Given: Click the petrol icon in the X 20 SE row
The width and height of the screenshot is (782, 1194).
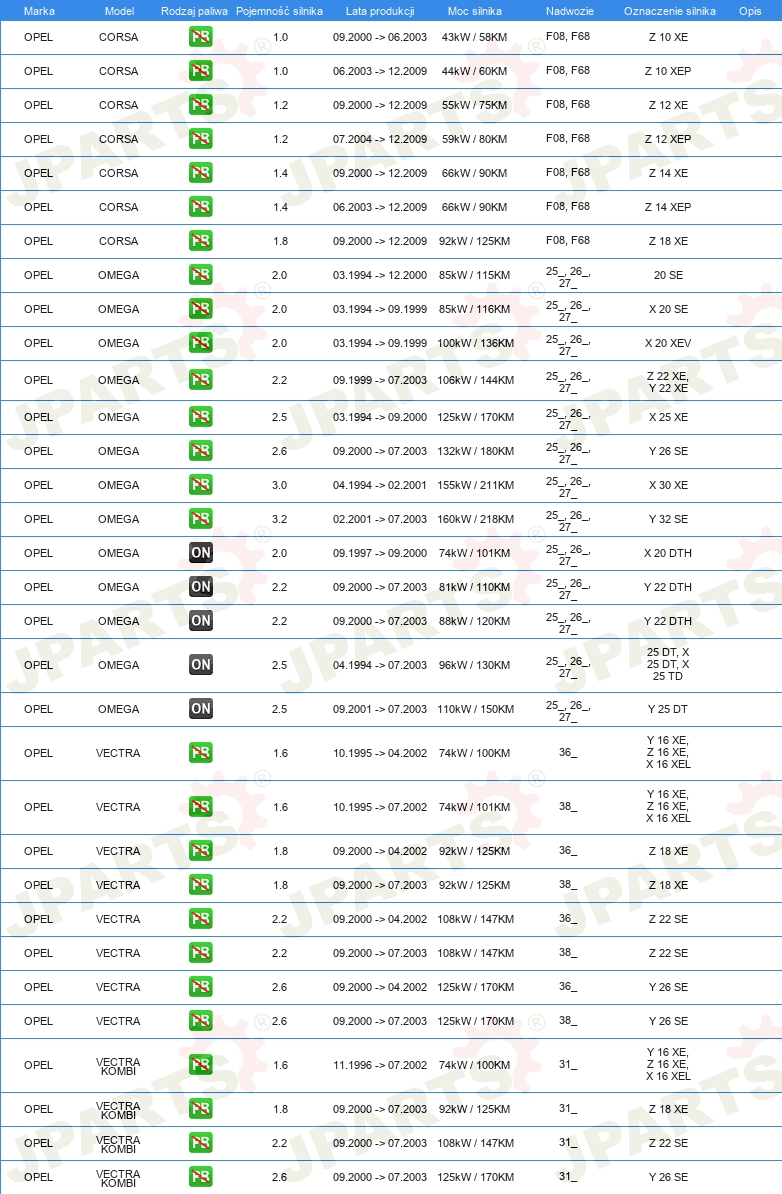Looking at the screenshot, I should [200, 309].
